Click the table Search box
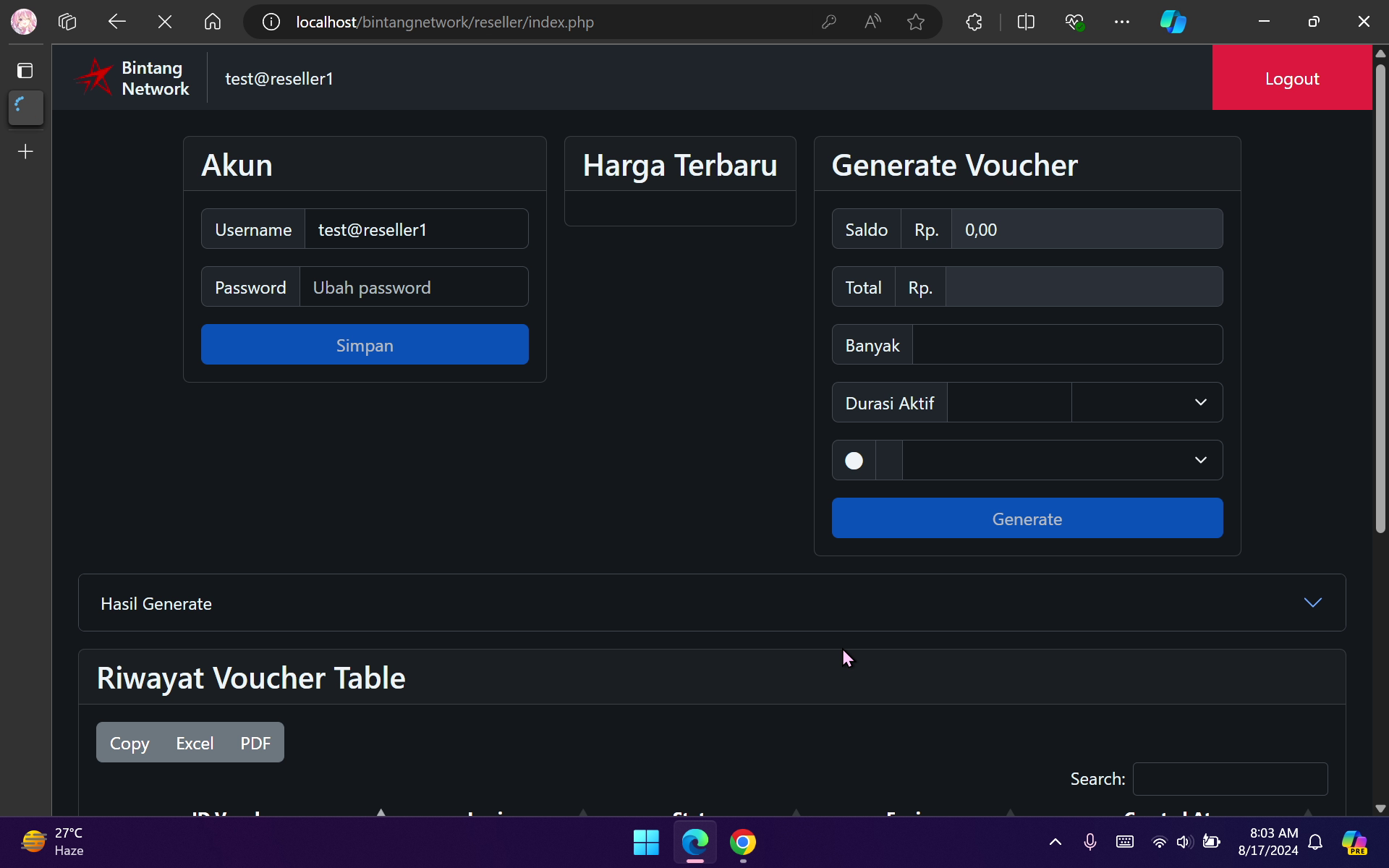 tap(1230, 779)
